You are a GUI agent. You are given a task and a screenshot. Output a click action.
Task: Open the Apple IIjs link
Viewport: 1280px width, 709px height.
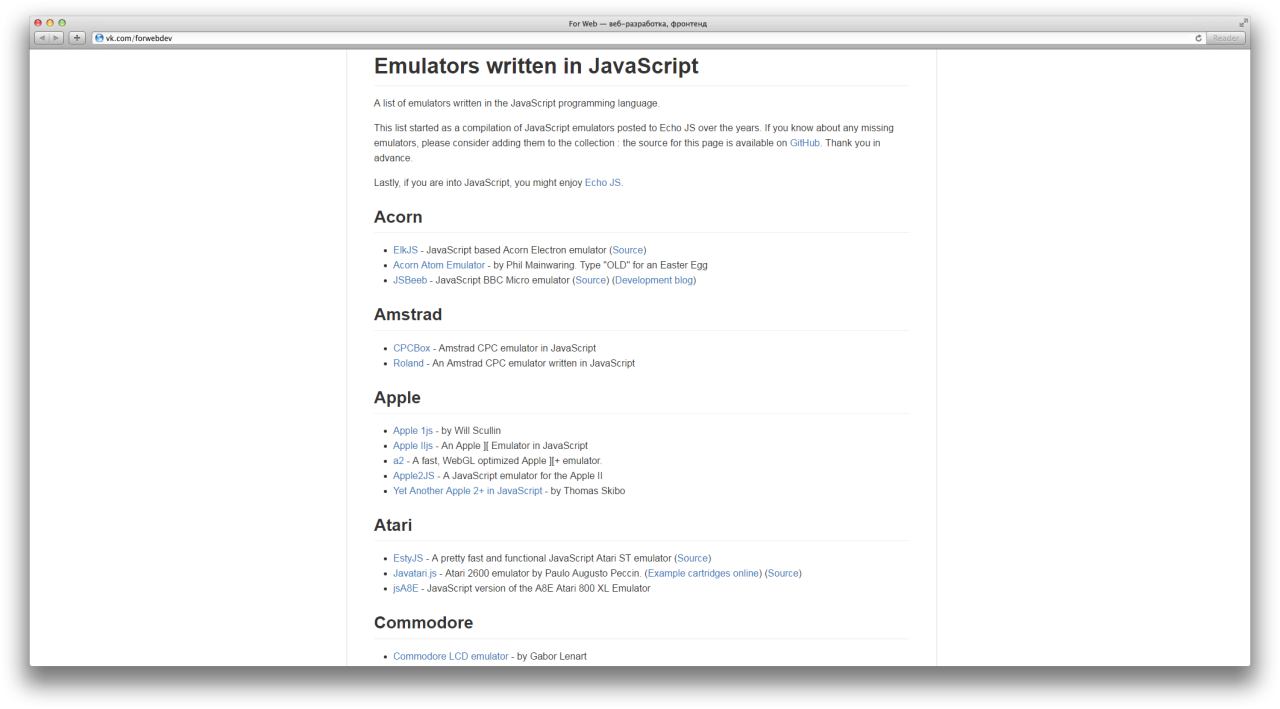(x=414, y=446)
